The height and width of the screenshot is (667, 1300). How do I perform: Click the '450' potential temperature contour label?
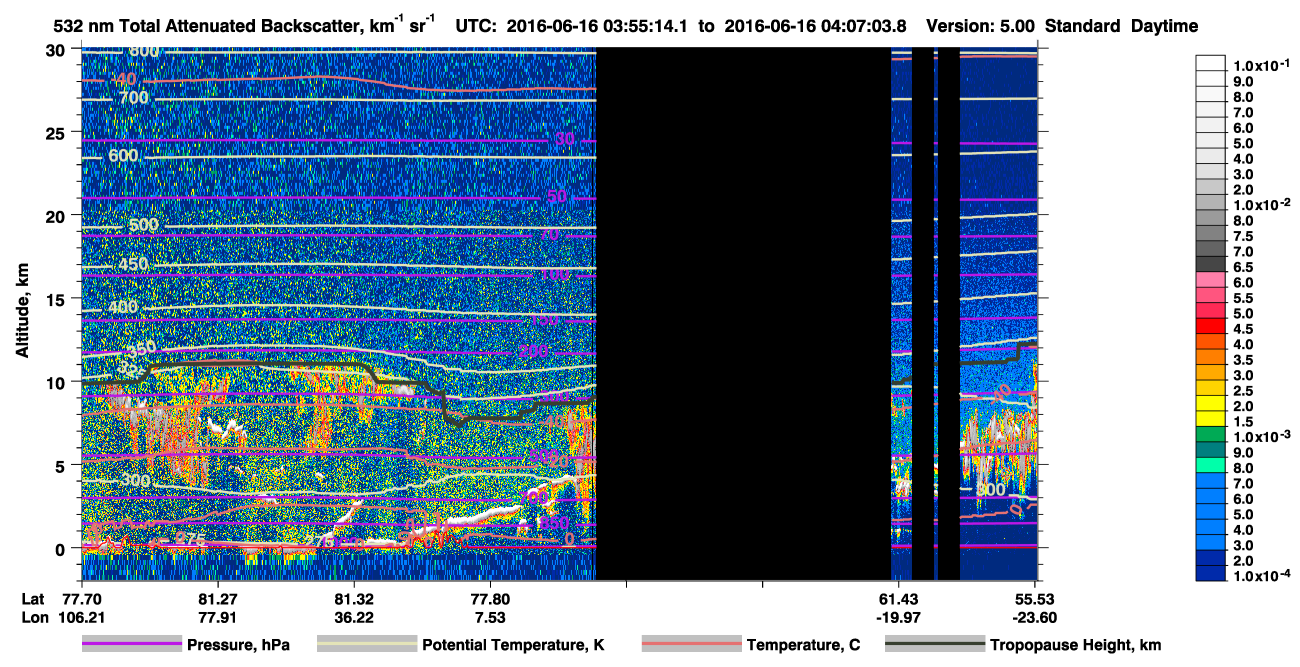(134, 264)
